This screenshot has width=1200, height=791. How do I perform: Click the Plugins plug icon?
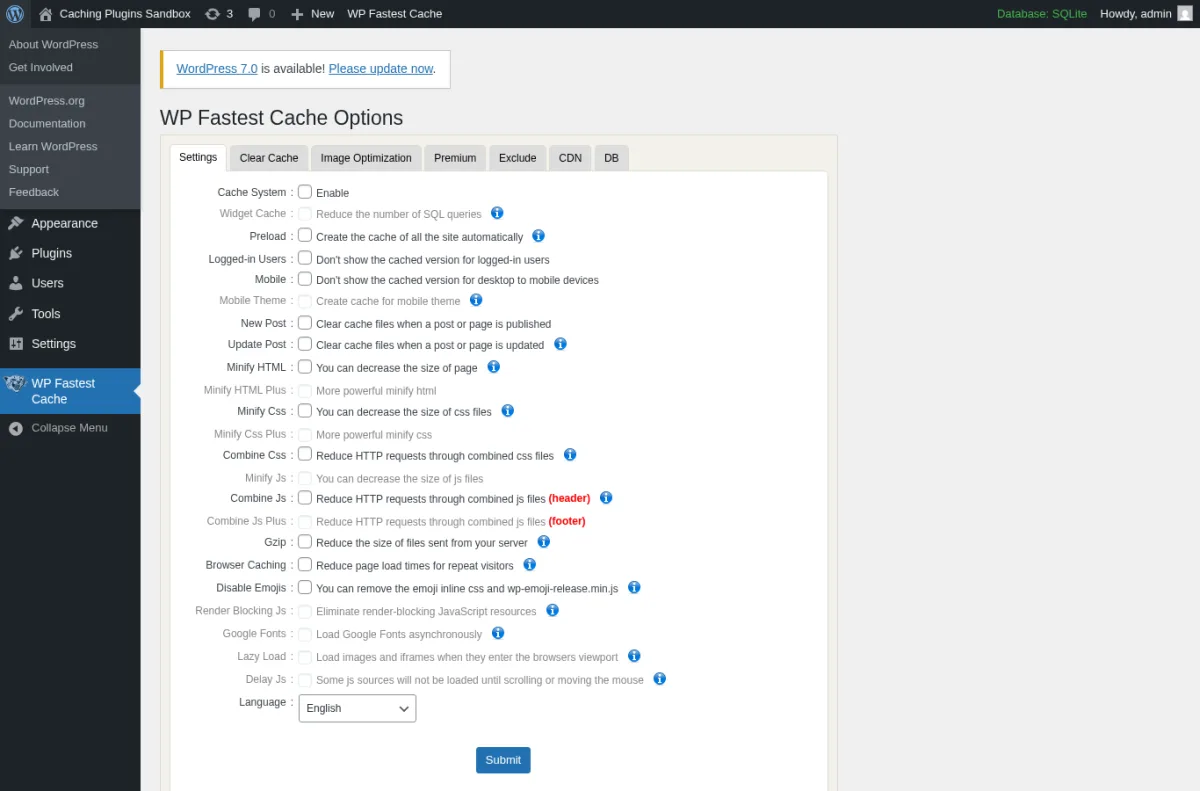pos(16,253)
